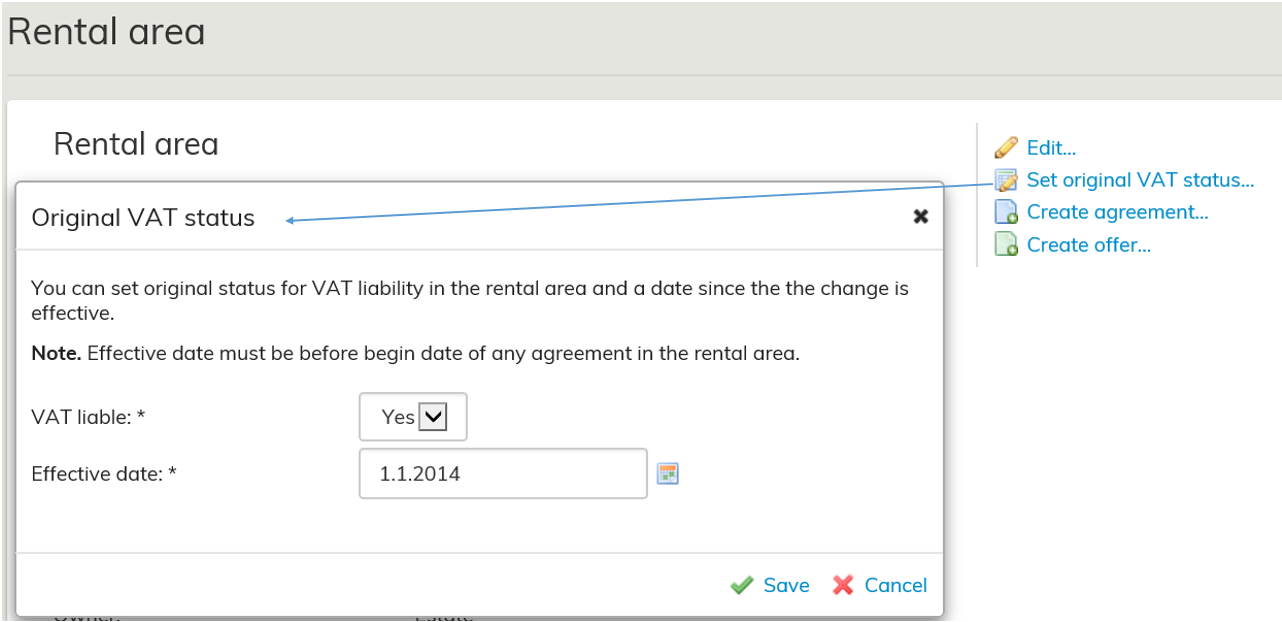Click the Effective date field showing 1.1.2014
This screenshot has width=1282, height=622.
[x=503, y=474]
